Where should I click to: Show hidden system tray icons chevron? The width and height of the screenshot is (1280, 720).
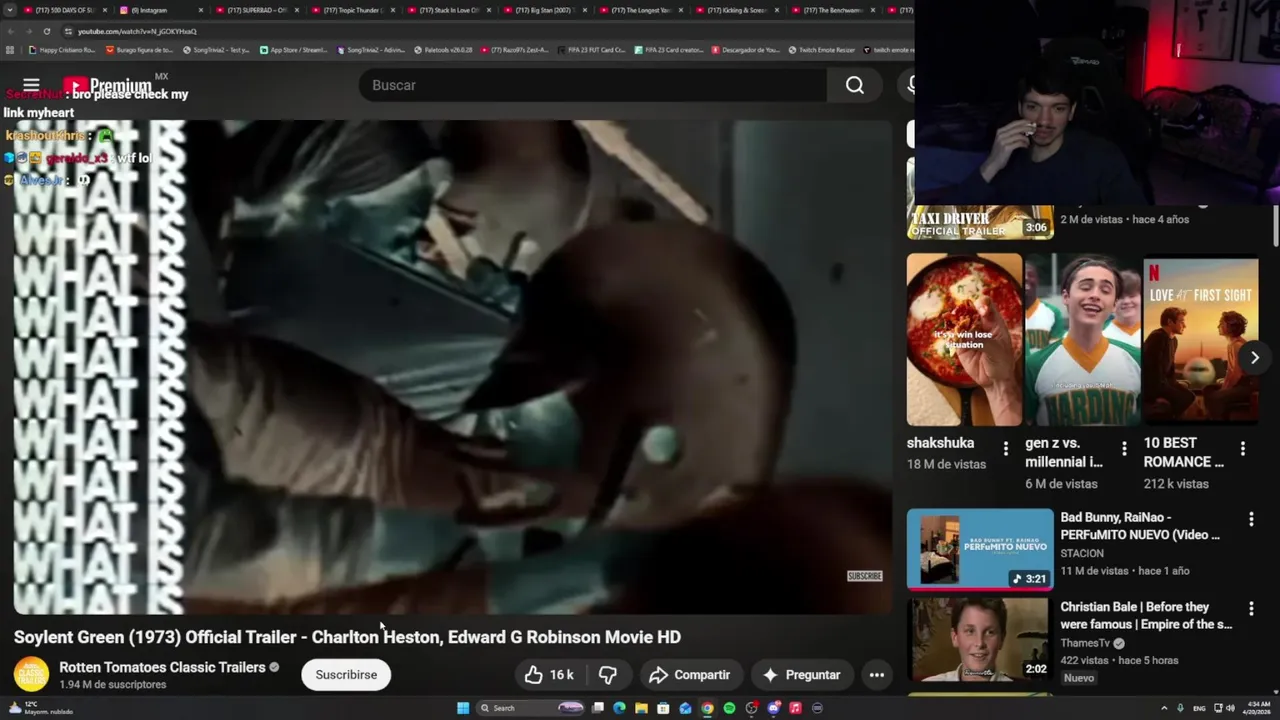point(1164,708)
